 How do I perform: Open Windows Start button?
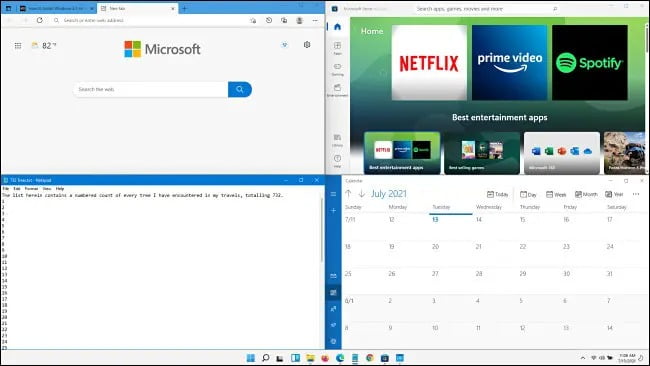[251, 358]
